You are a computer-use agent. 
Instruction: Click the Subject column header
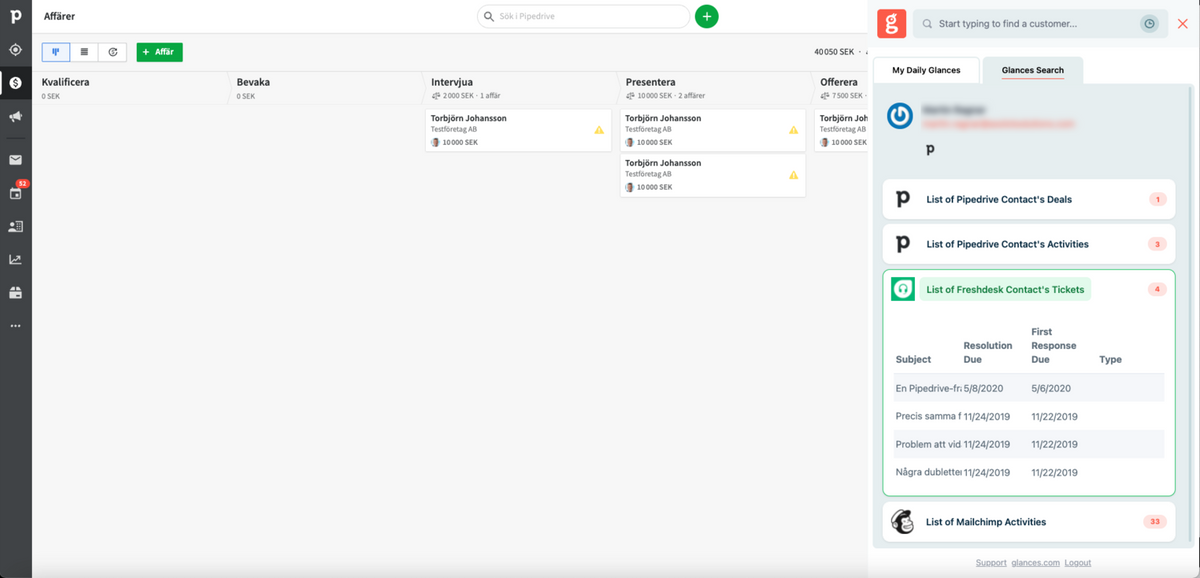pyautogui.click(x=913, y=359)
